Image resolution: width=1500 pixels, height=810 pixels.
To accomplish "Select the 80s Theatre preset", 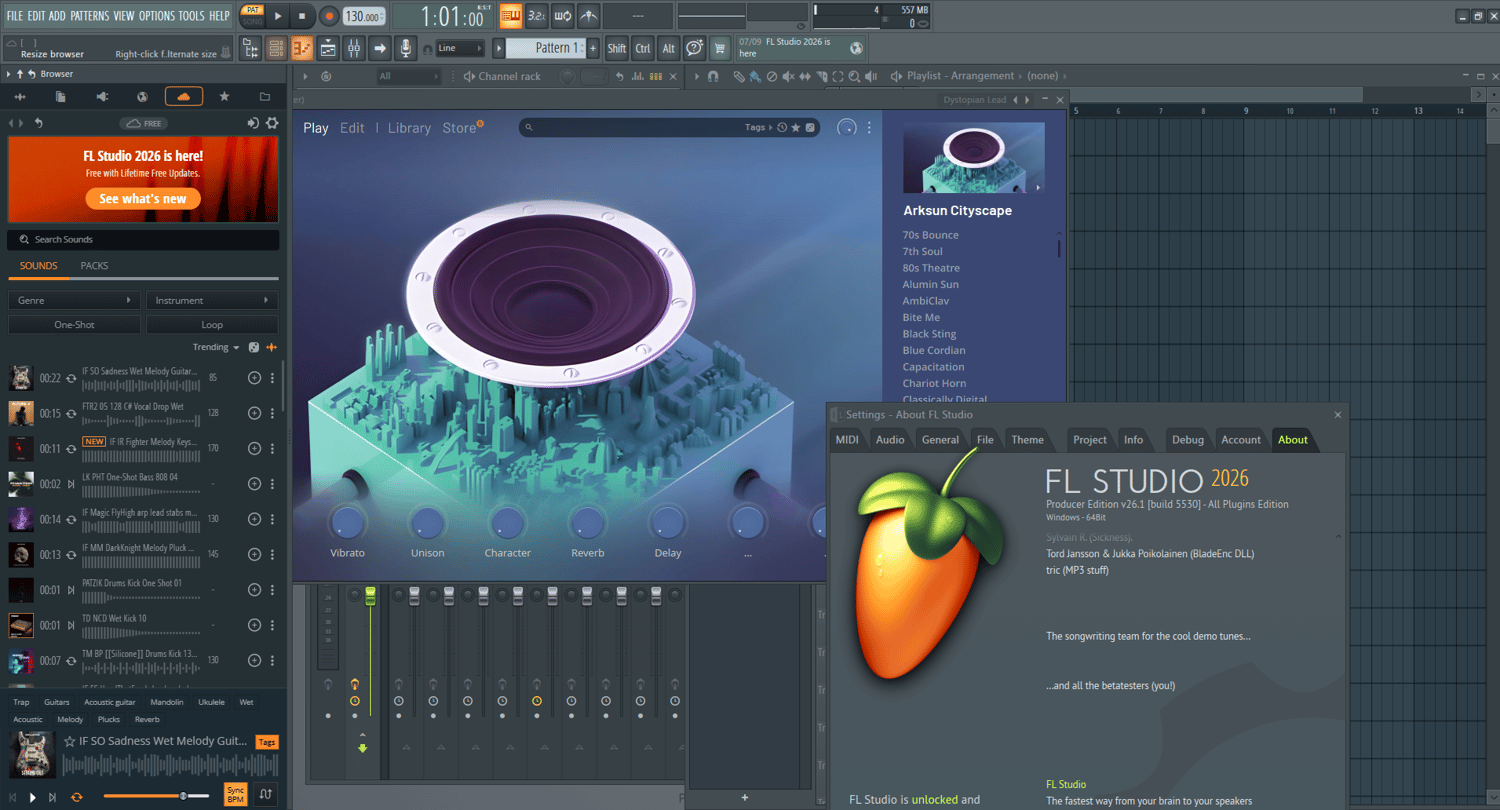I will tap(931, 268).
